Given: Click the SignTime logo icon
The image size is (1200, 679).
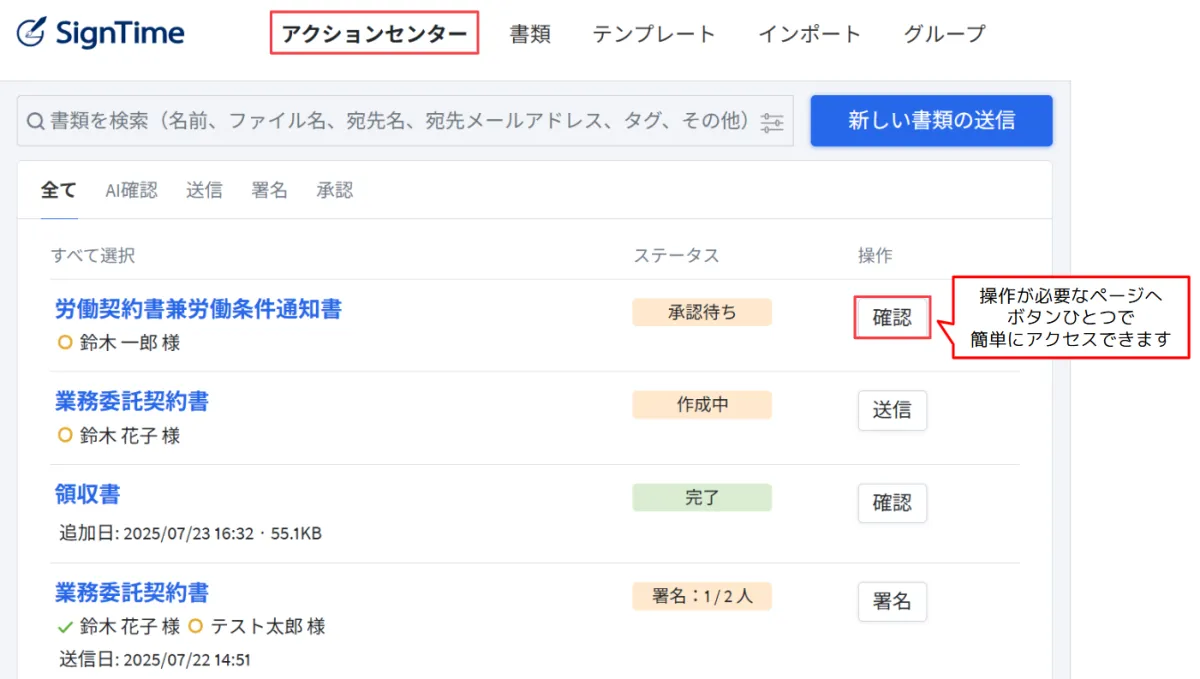Looking at the screenshot, I should coord(32,32).
